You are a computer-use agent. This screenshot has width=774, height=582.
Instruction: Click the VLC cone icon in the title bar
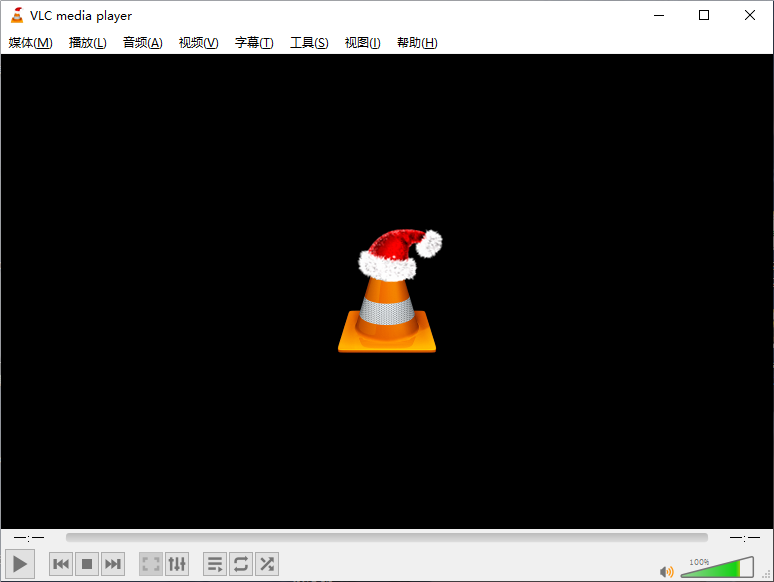[x=17, y=15]
